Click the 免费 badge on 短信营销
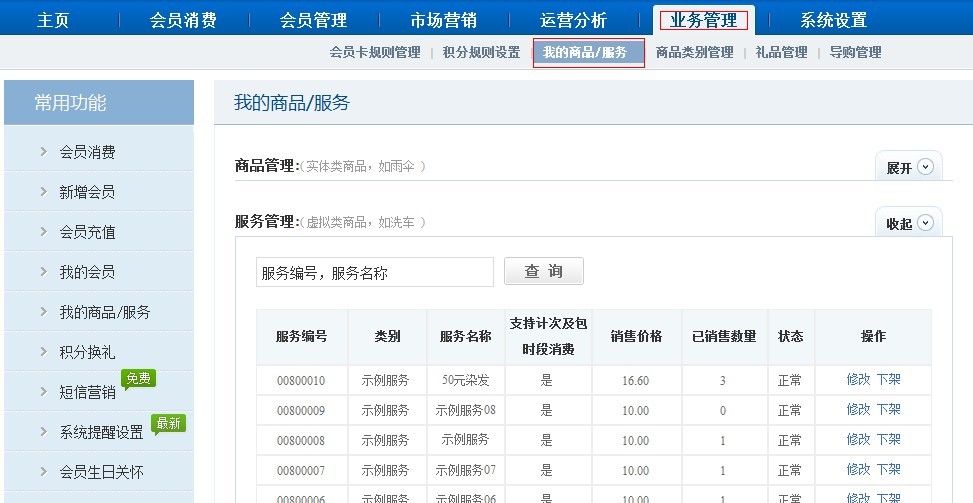Viewport: 973px width, 503px height. (x=139, y=378)
